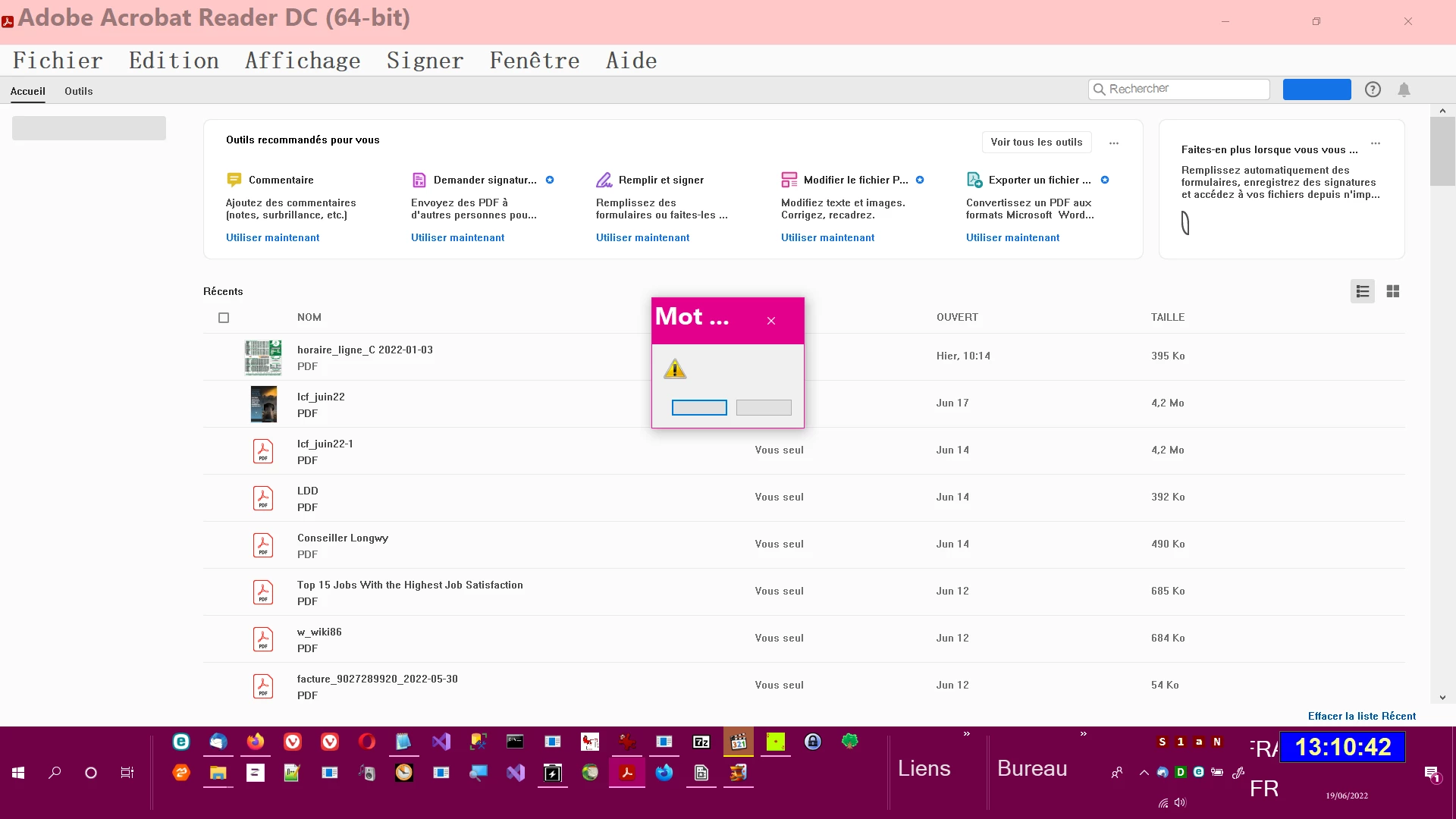Switch to the Outils tab

tap(78, 91)
